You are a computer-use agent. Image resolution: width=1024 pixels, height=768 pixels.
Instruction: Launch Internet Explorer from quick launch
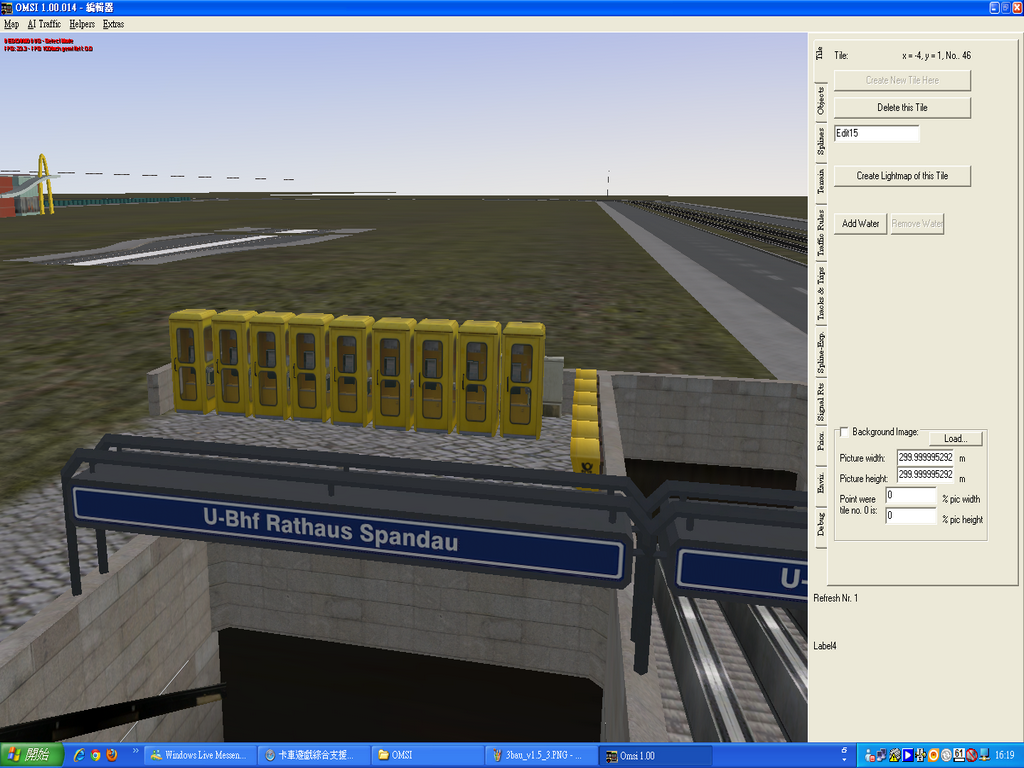[79, 755]
